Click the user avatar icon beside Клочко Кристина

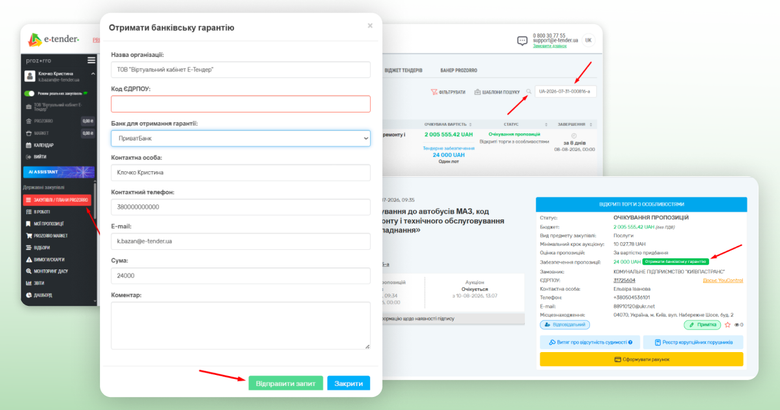tap(30, 76)
